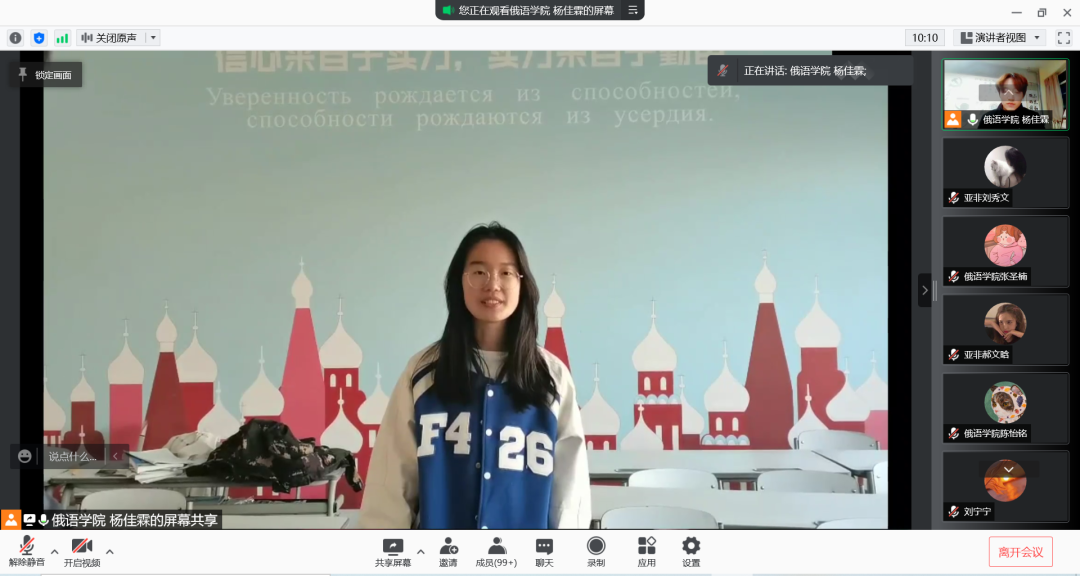Open 设置 settings gear
This screenshot has height=576, width=1080.
click(x=691, y=551)
